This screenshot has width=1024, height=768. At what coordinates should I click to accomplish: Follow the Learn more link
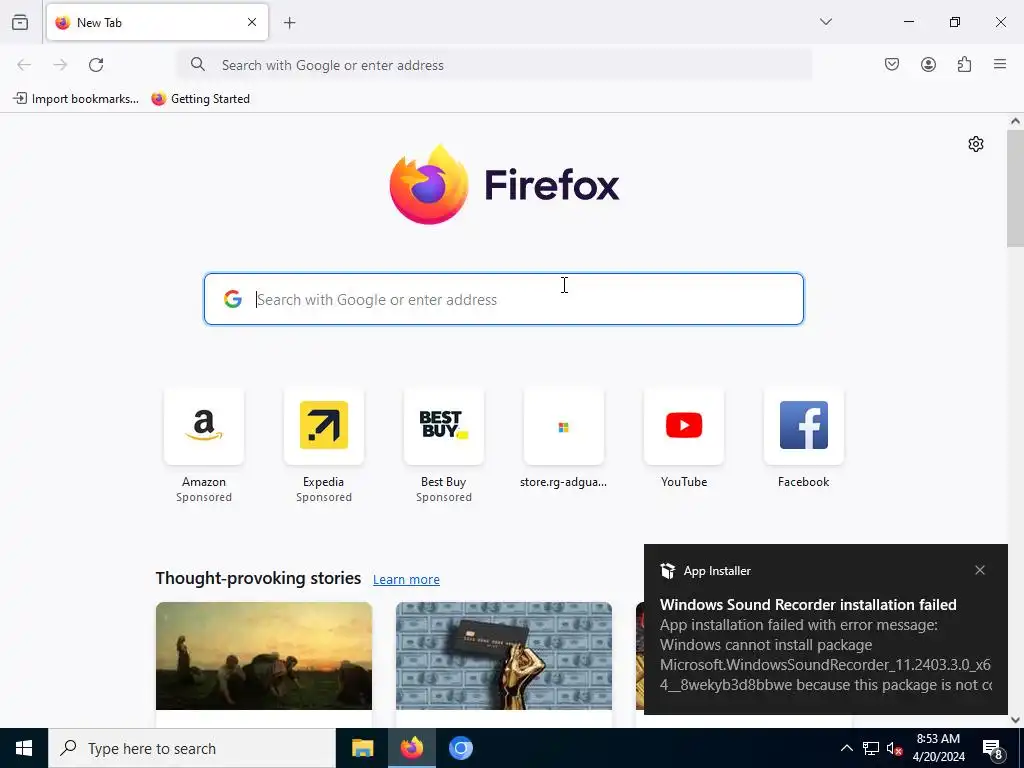click(406, 579)
